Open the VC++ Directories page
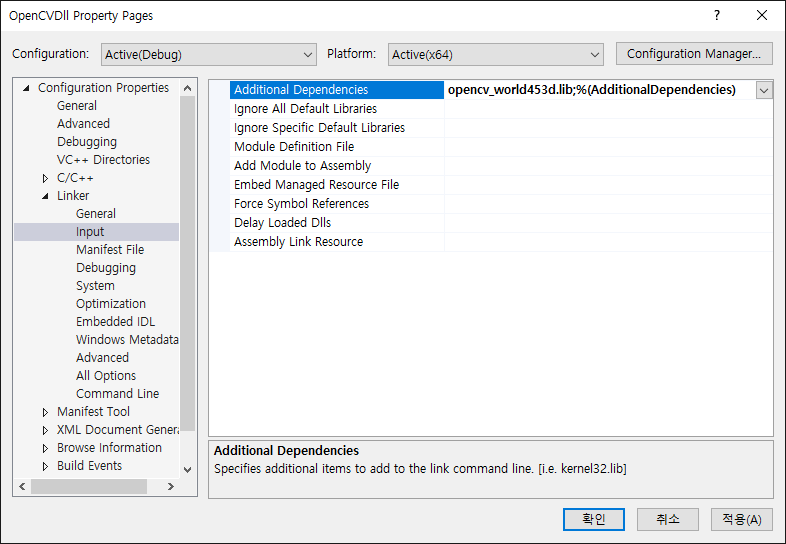 103,160
